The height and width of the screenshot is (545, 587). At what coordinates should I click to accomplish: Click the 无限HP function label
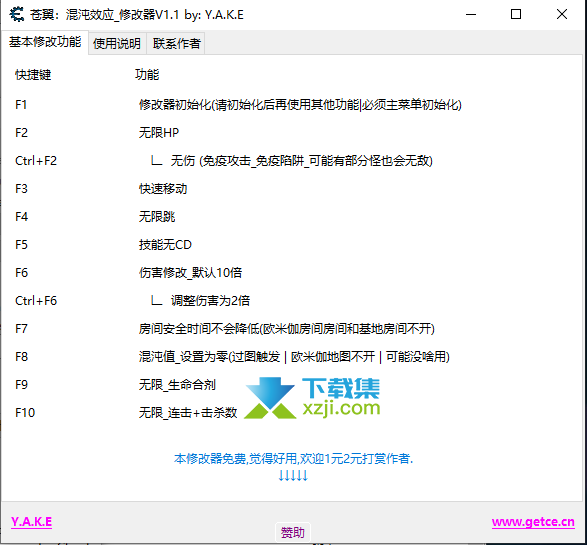pyautogui.click(x=159, y=133)
